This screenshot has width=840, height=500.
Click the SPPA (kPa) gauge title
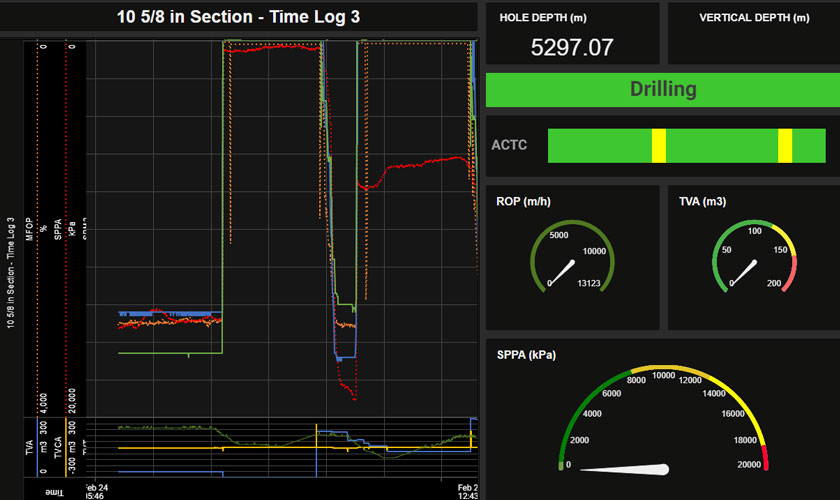(526, 355)
